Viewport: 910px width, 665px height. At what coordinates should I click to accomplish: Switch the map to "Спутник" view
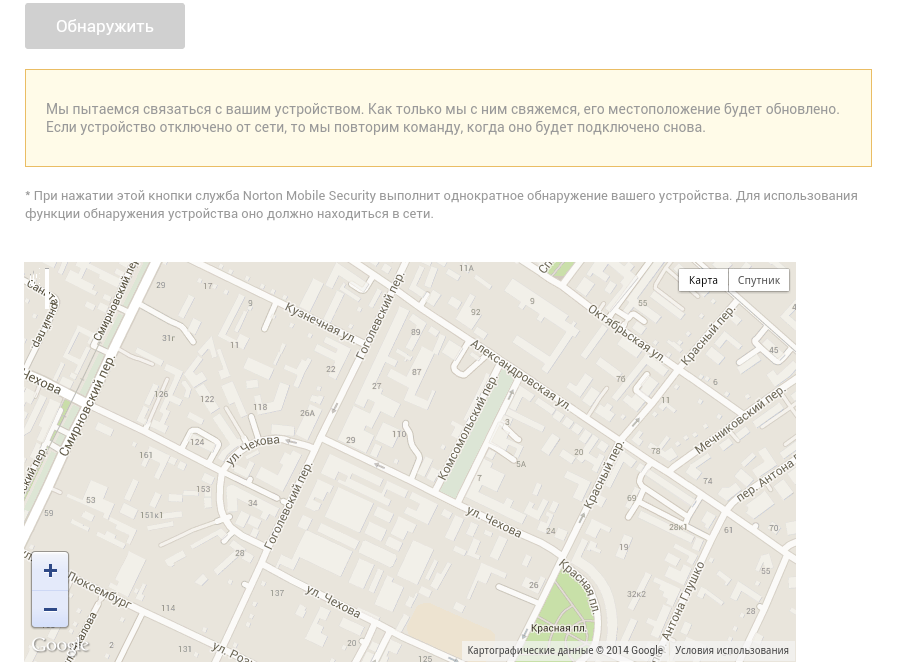click(x=758, y=280)
